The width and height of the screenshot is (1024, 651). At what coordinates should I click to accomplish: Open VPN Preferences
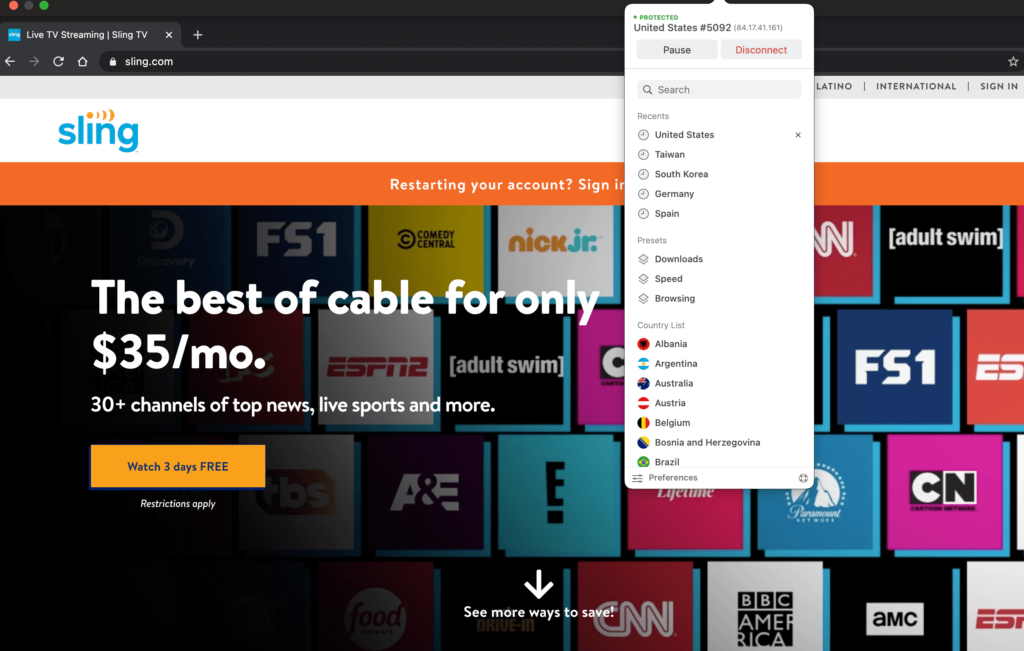pos(673,478)
